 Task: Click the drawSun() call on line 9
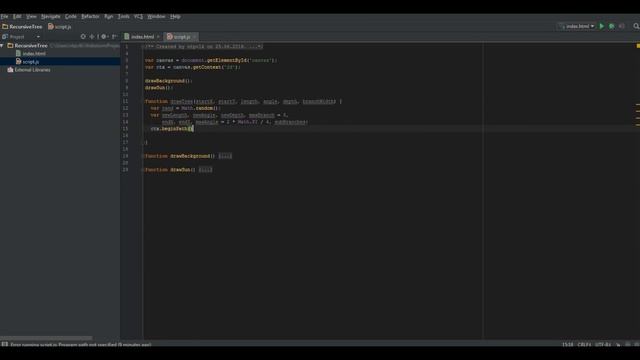coord(159,88)
